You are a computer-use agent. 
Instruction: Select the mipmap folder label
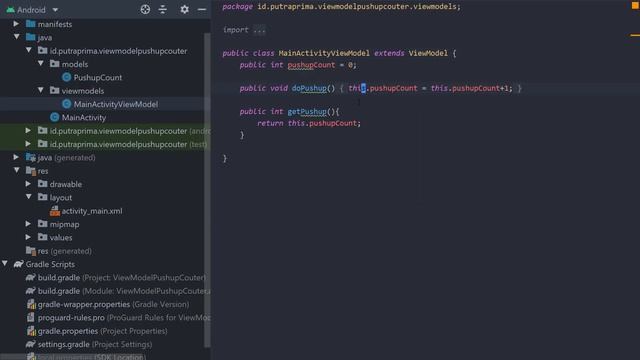point(64,224)
